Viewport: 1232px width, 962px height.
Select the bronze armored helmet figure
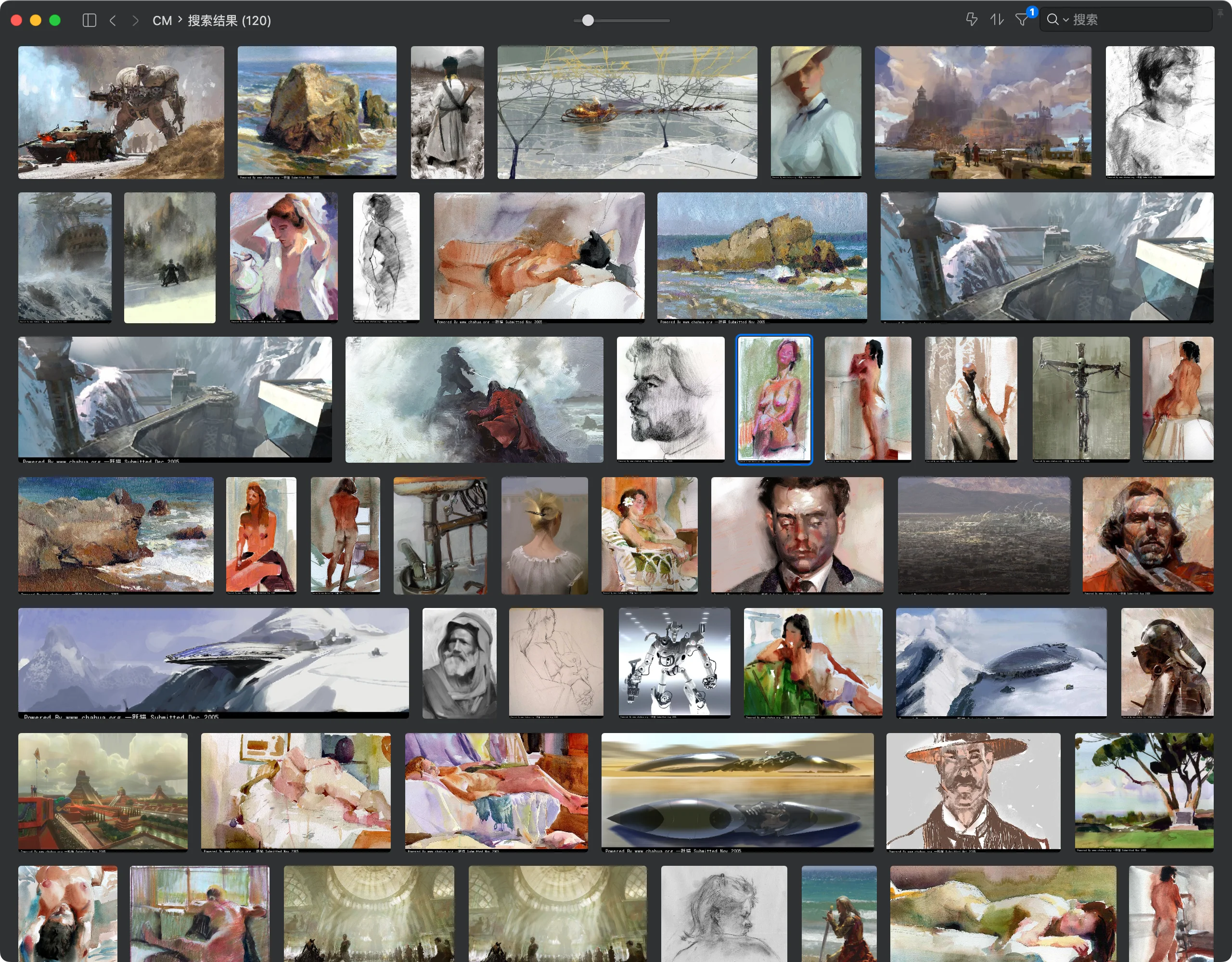[1167, 662]
